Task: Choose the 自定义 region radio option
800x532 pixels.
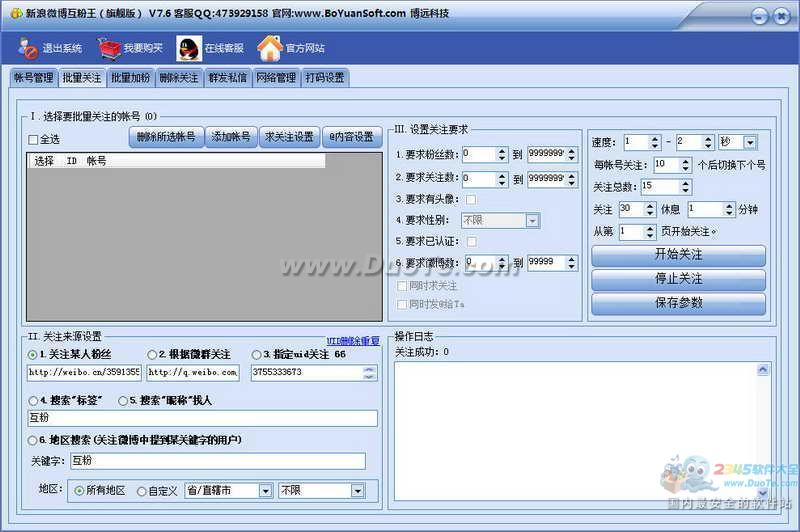Action: tap(142, 492)
